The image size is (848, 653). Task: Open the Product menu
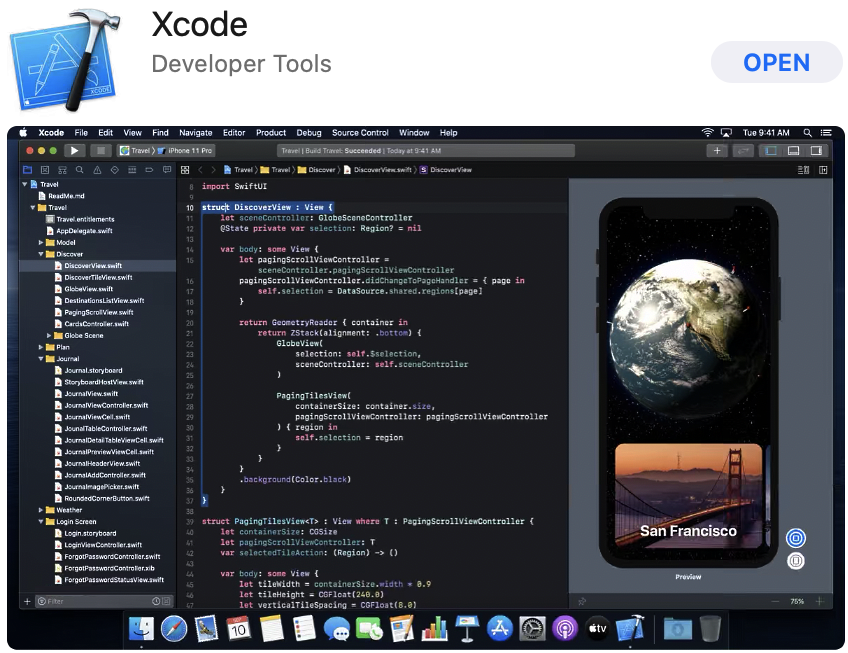click(x=271, y=133)
